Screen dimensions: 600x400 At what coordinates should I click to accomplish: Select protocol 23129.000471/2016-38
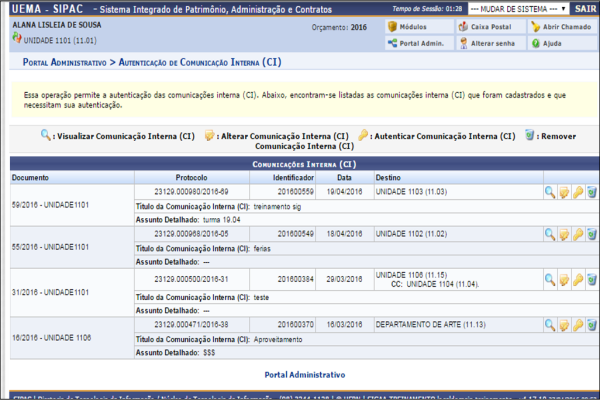[191, 325]
